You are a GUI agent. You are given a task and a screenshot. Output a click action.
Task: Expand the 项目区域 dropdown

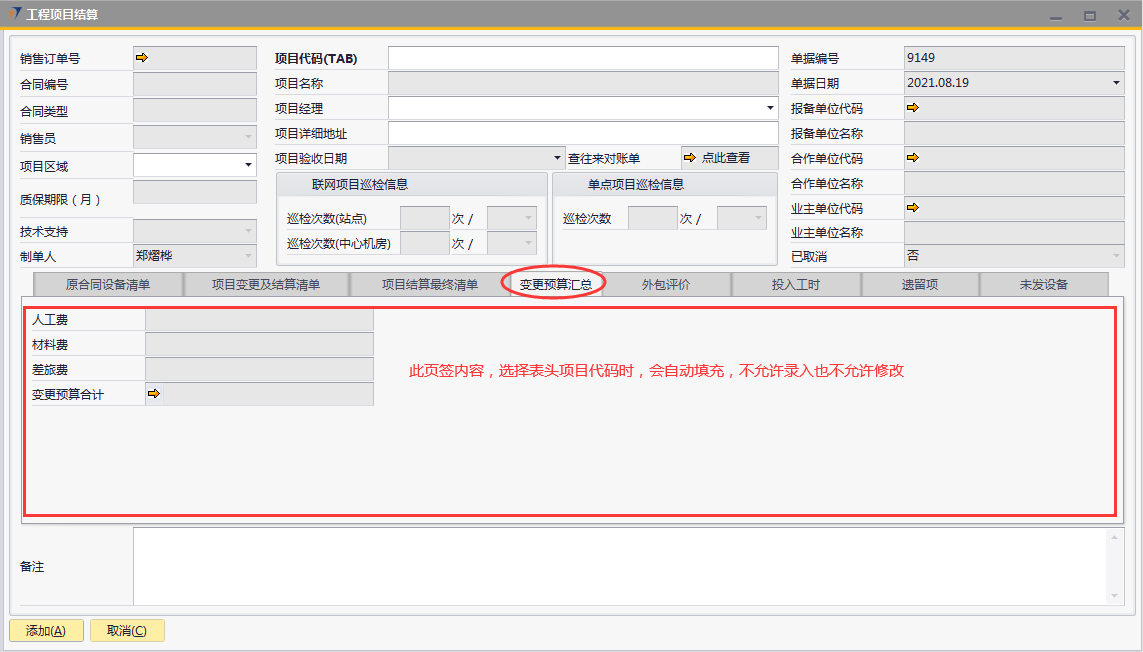point(247,165)
